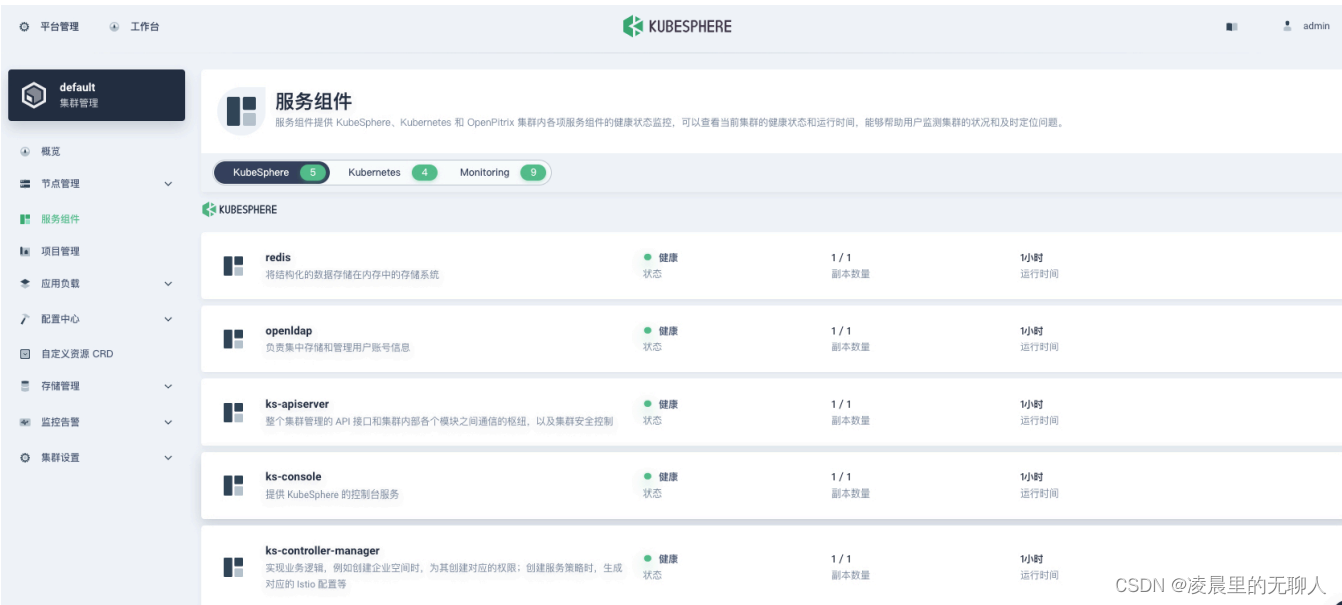Viewport: 1342px width, 605px height.
Task: Click the large 服务组件 header icon
Action: pos(241,111)
